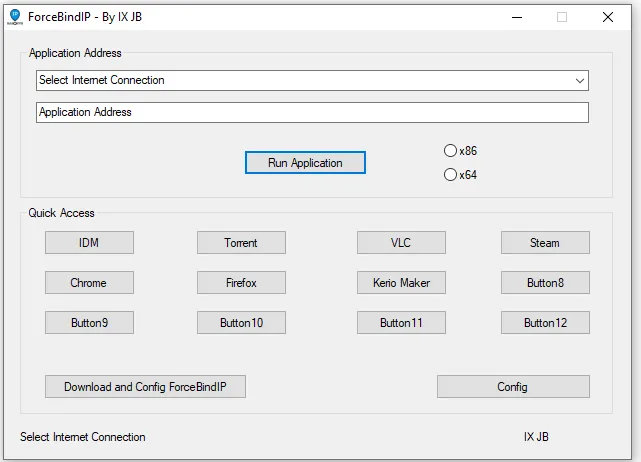Expand the Select Internet Connection dropdown arrow
The width and height of the screenshot is (641, 462).
pos(579,81)
